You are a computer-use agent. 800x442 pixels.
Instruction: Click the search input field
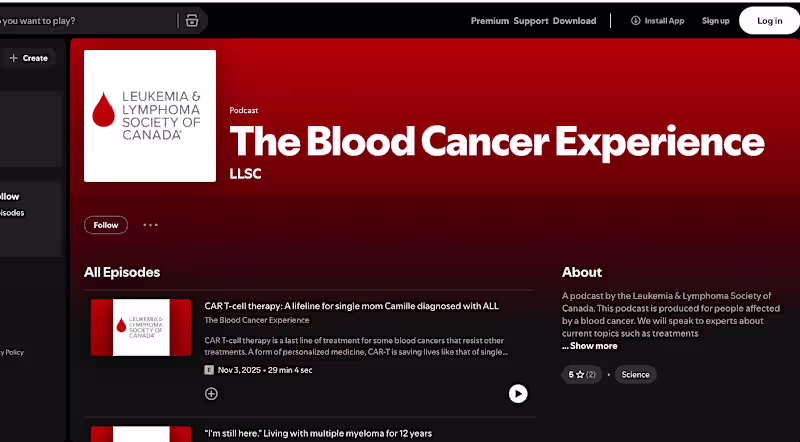pyautogui.click(x=87, y=21)
